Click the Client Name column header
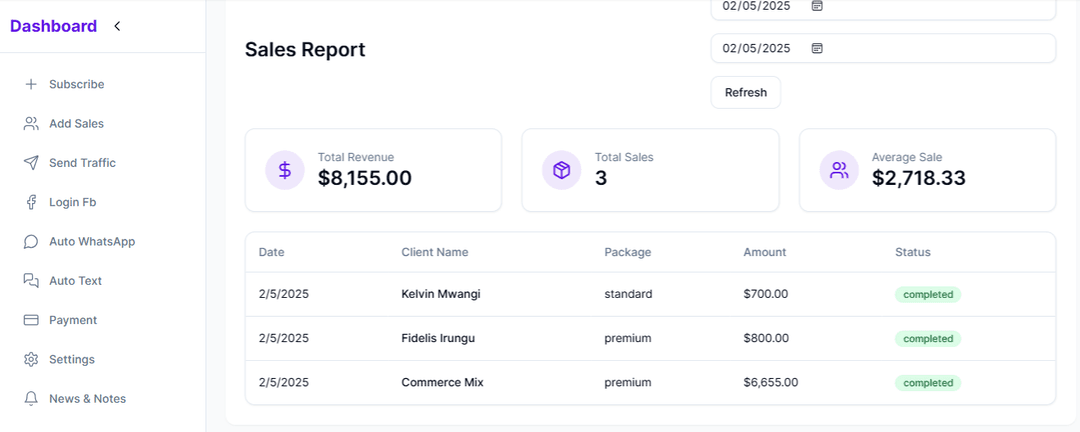Image resolution: width=1080 pixels, height=432 pixels. point(435,252)
